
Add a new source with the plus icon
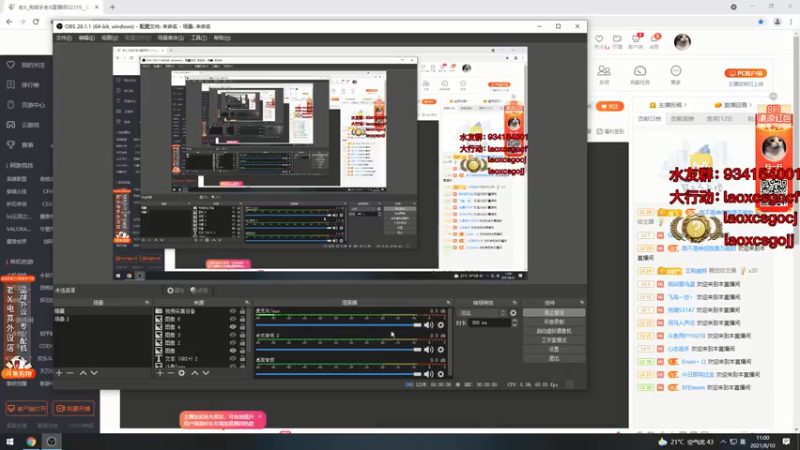160,373
